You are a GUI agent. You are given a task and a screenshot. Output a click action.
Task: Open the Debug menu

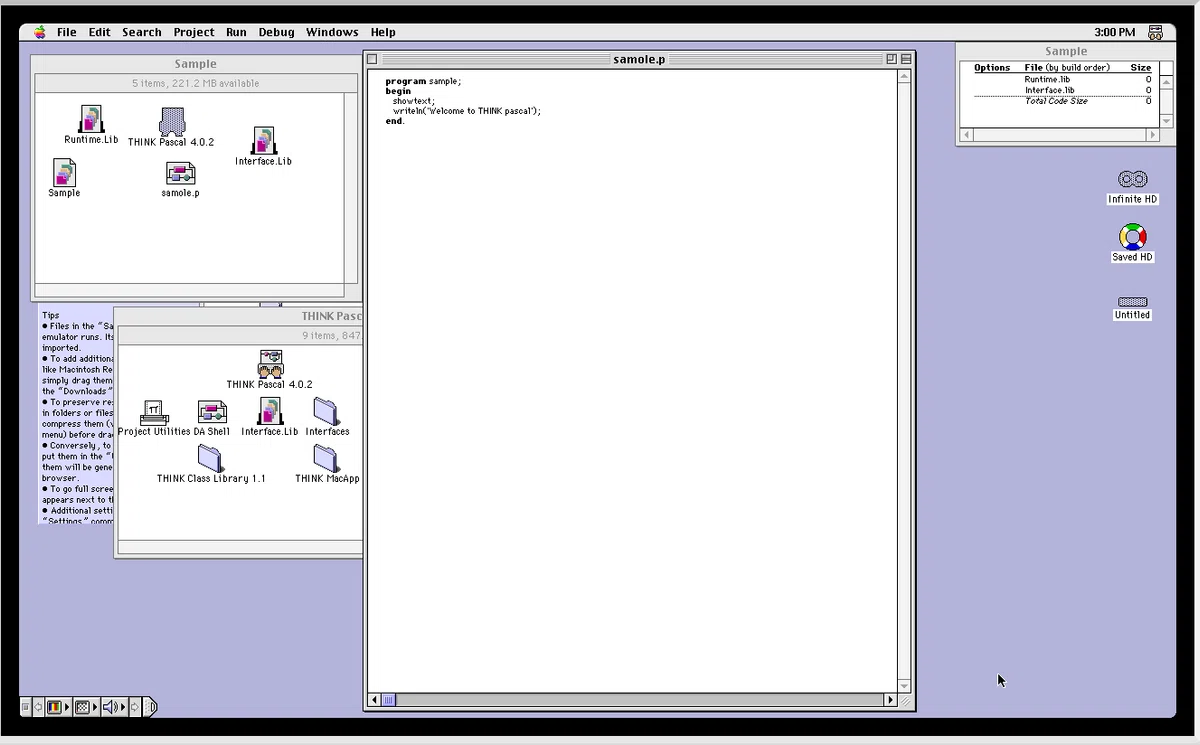click(x=276, y=32)
